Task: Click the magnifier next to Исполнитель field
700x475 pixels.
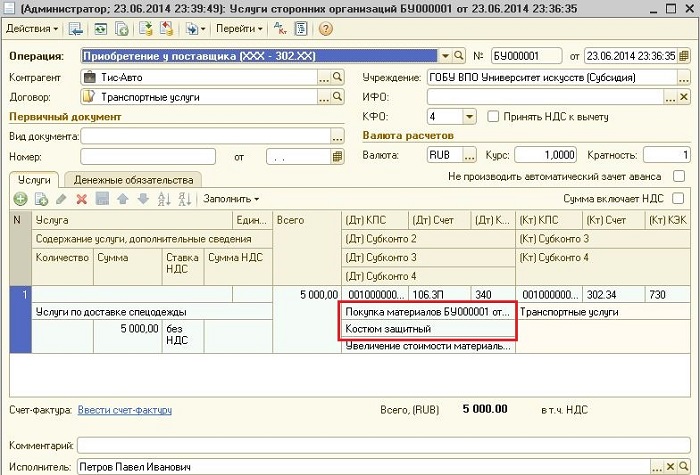Action: coord(683,467)
